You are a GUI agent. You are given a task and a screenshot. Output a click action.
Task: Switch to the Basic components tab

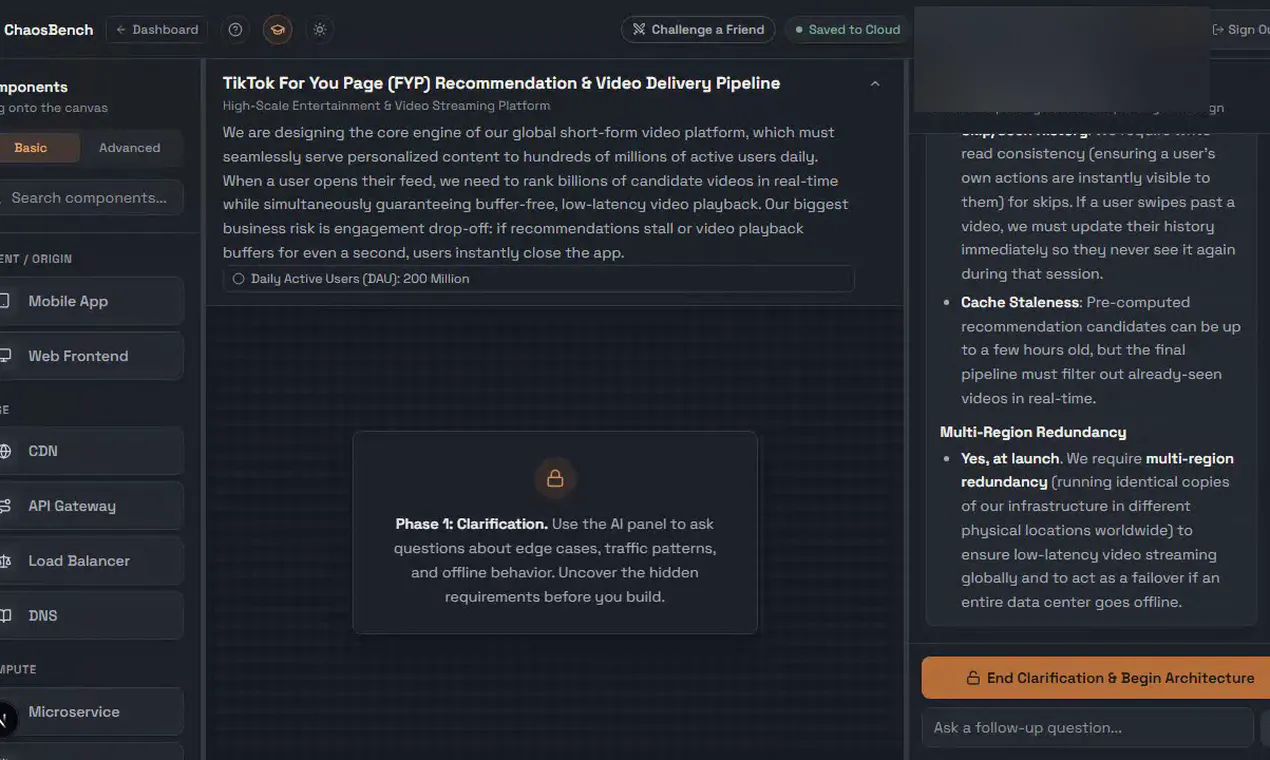click(31, 148)
